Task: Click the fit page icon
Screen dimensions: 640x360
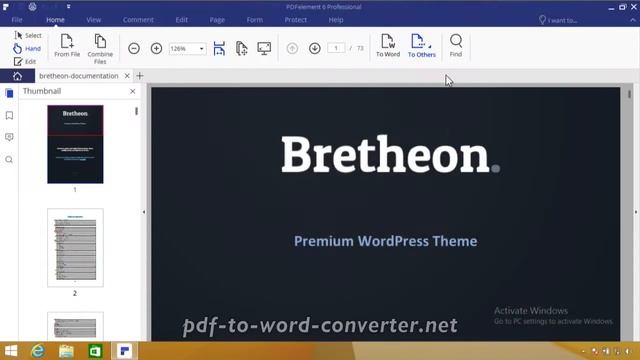Action: pyautogui.click(x=242, y=49)
